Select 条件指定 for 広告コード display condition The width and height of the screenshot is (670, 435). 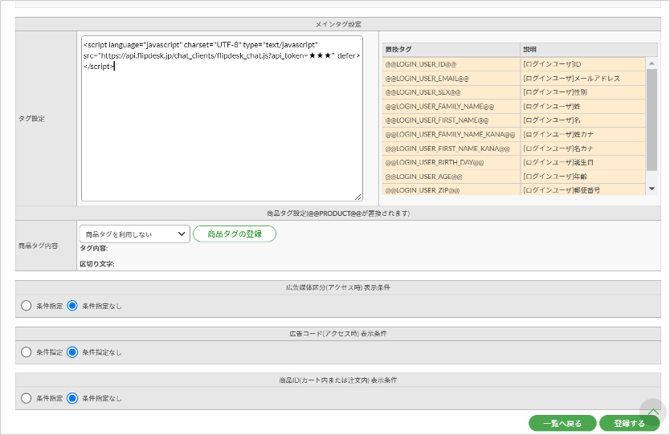tap(26, 352)
